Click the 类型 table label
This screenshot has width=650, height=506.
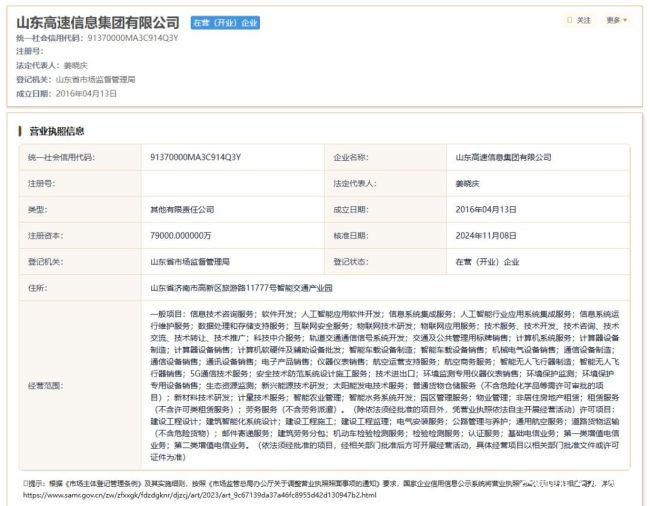(38, 209)
